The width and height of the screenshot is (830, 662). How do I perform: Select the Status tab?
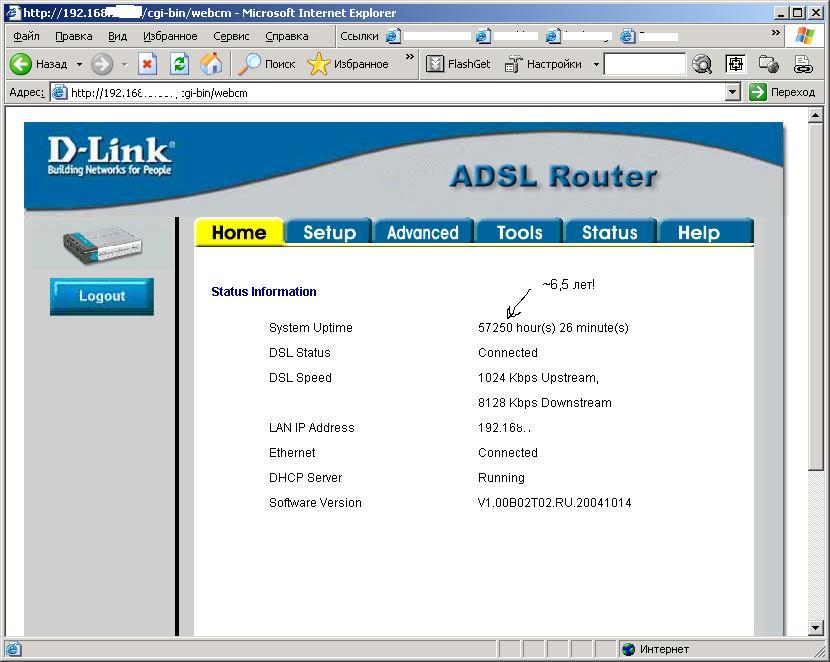click(609, 232)
